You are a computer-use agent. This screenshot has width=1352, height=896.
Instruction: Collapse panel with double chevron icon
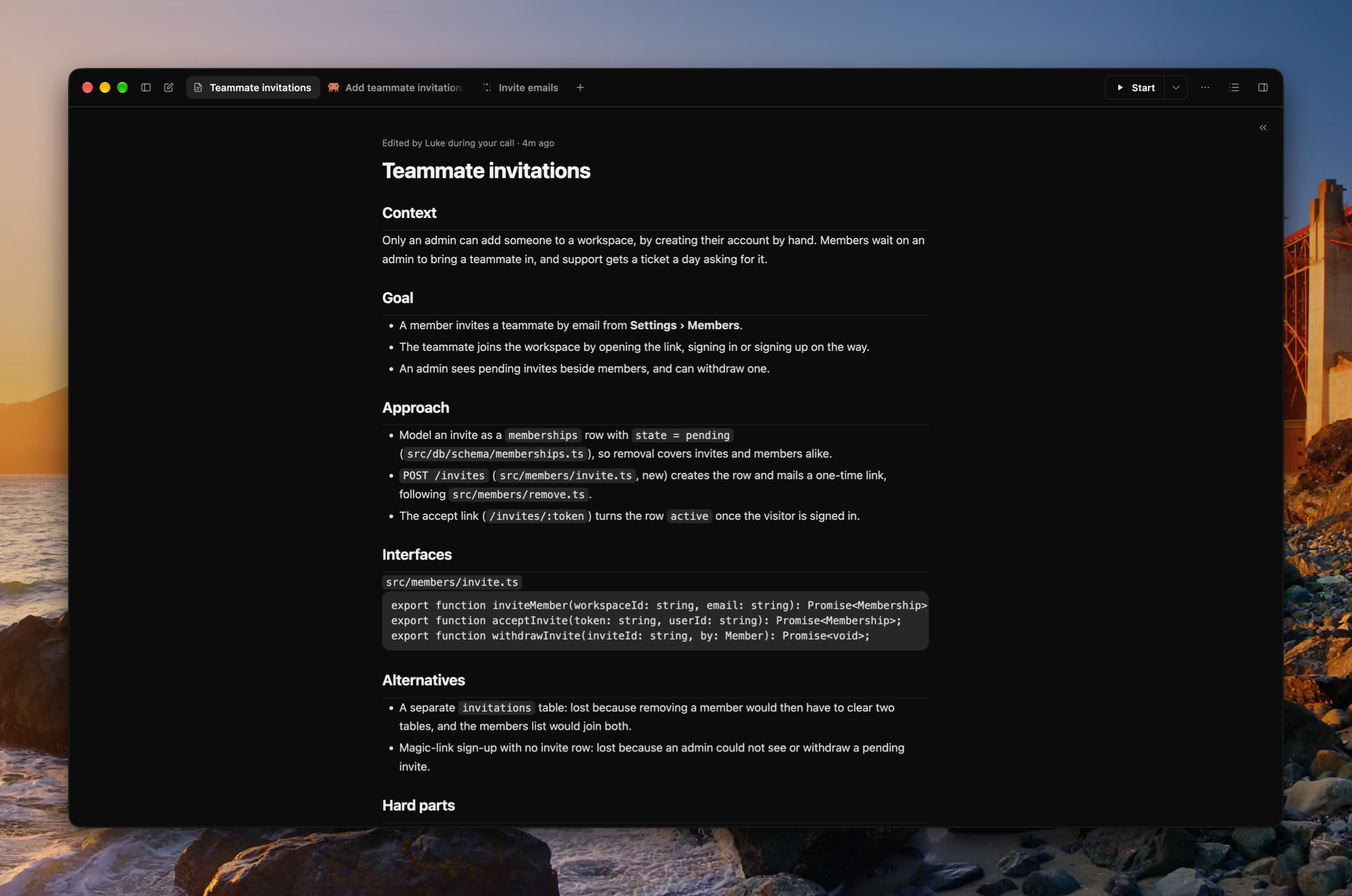tap(1263, 127)
